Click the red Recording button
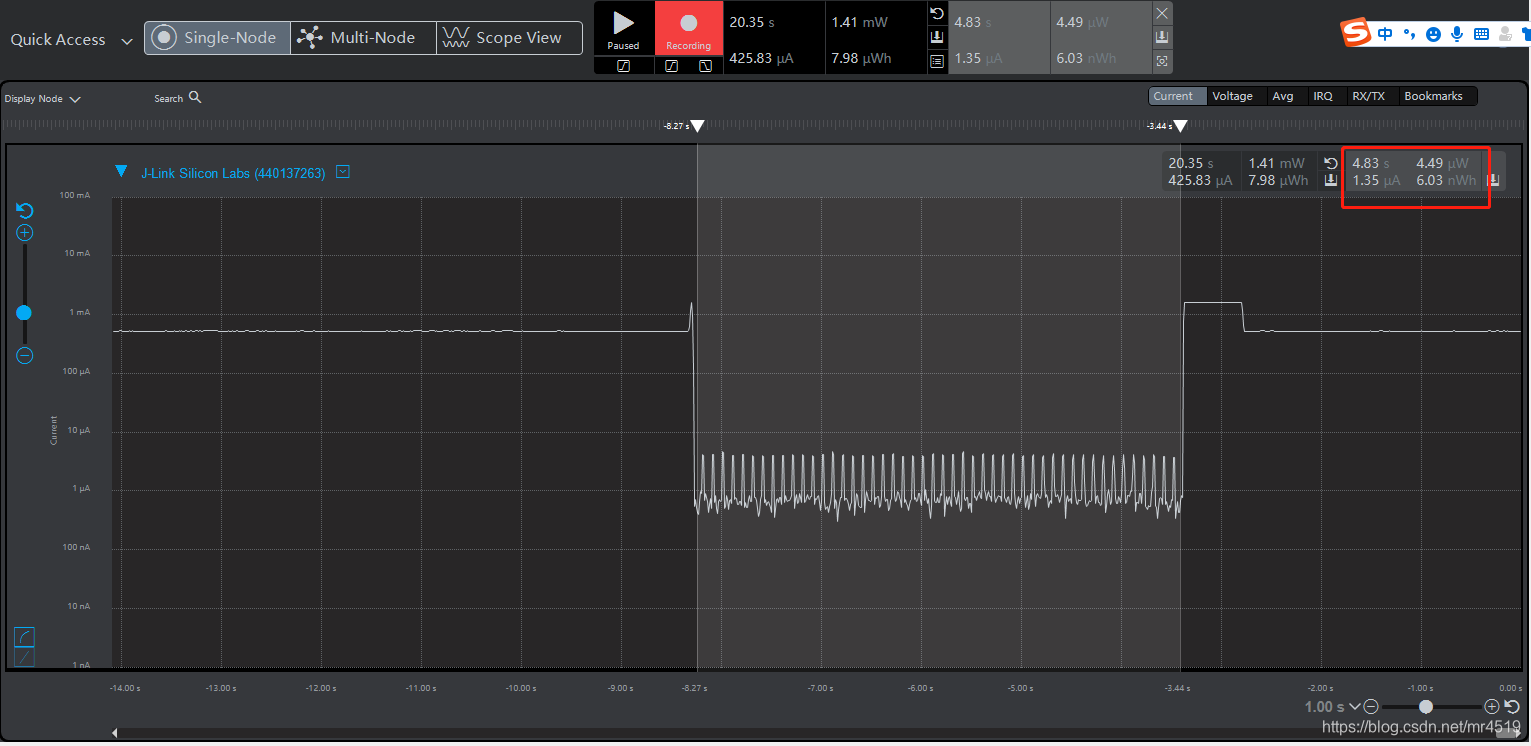The image size is (1531, 746). [688, 29]
